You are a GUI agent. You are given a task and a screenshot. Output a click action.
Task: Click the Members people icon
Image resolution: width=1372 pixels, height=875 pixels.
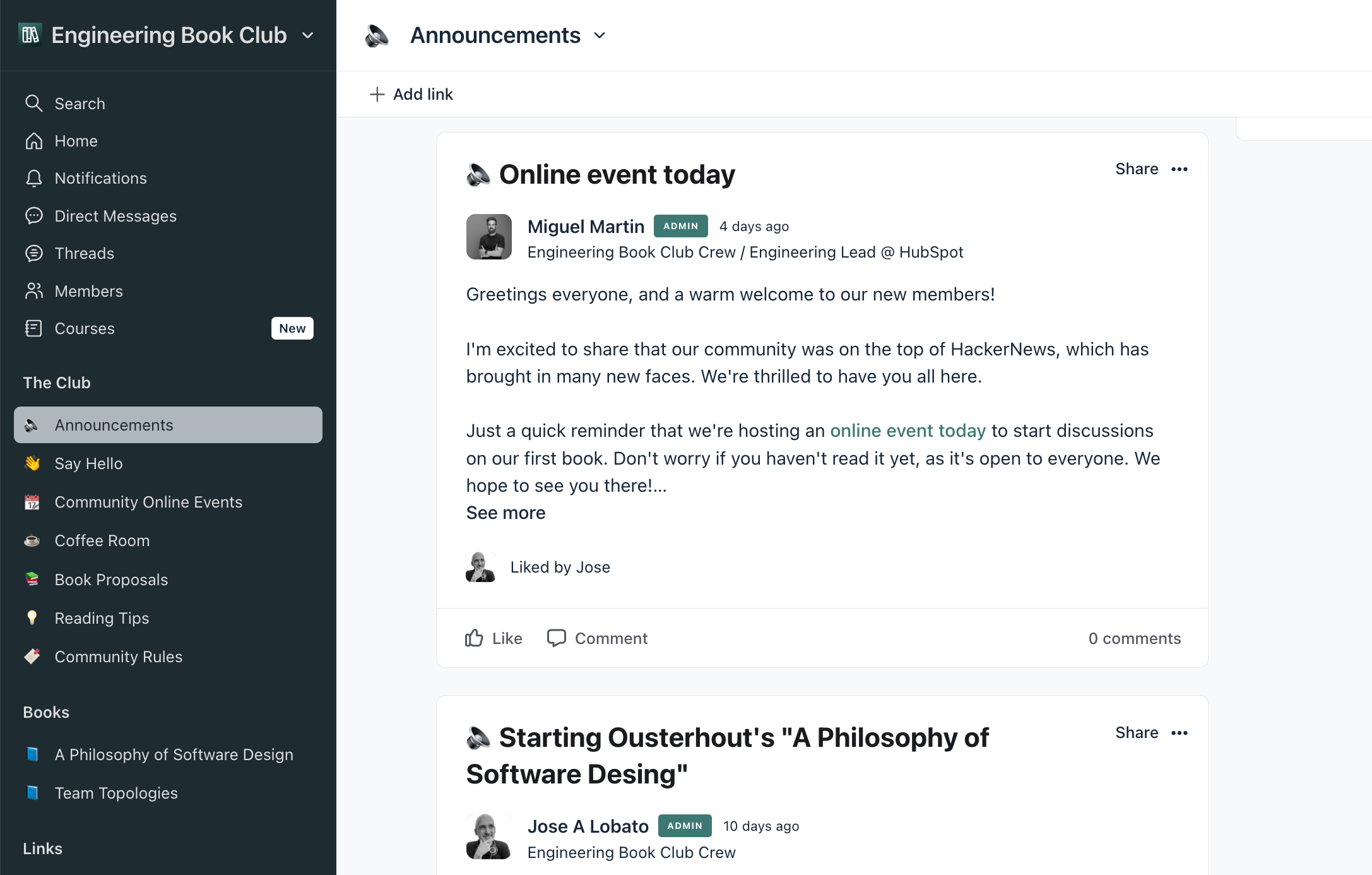[33, 291]
